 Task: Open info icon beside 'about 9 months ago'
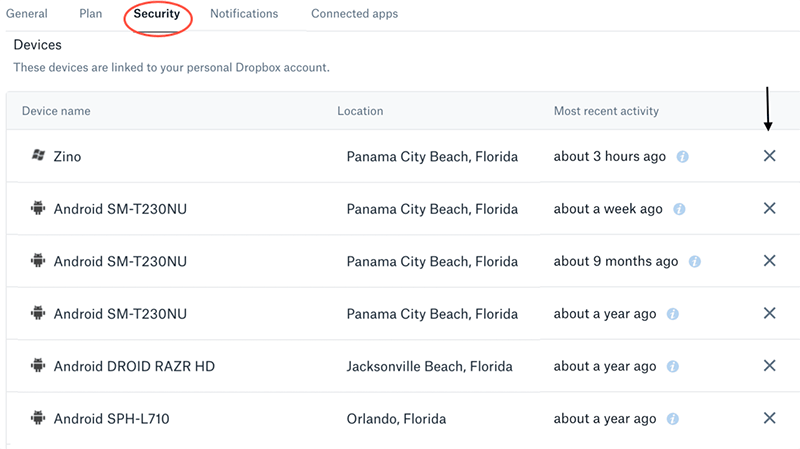(x=694, y=262)
